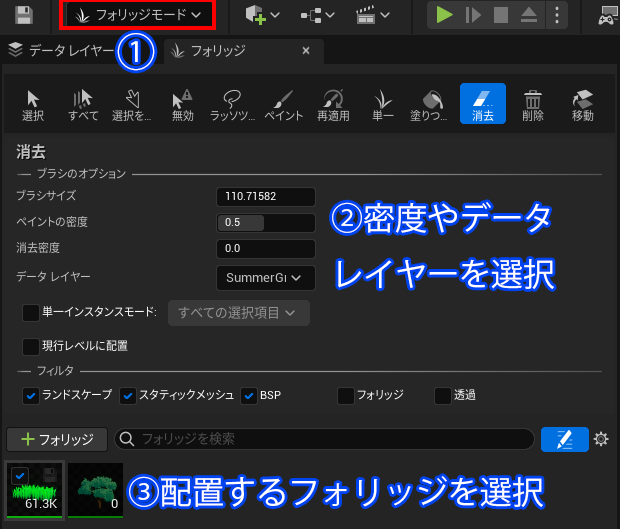Click the フィルタ section header
The width and height of the screenshot is (620, 529).
point(55,371)
